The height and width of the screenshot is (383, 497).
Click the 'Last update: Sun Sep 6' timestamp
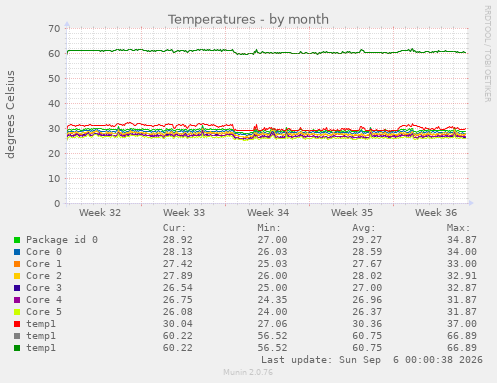pyautogui.click(x=372, y=360)
